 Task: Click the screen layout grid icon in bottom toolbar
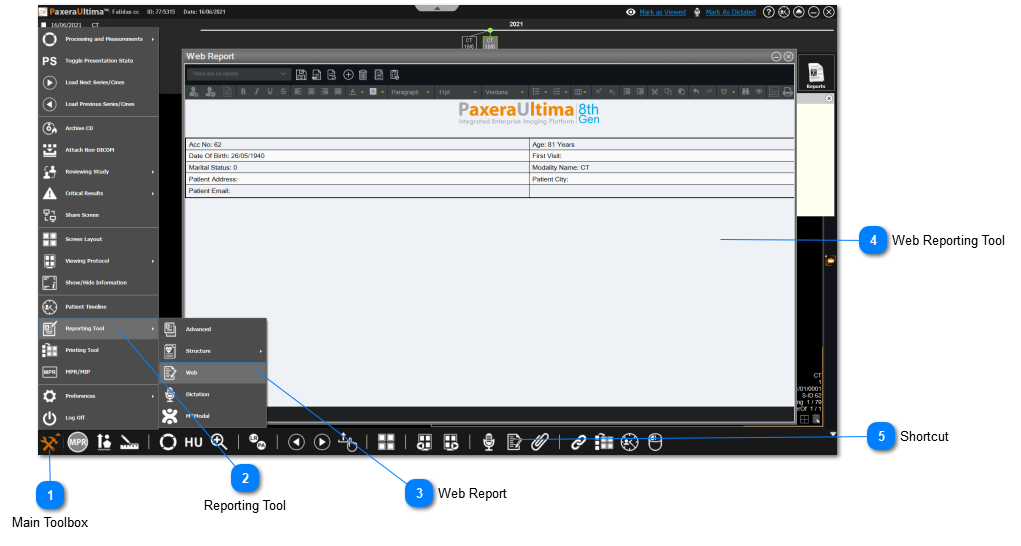(x=385, y=442)
